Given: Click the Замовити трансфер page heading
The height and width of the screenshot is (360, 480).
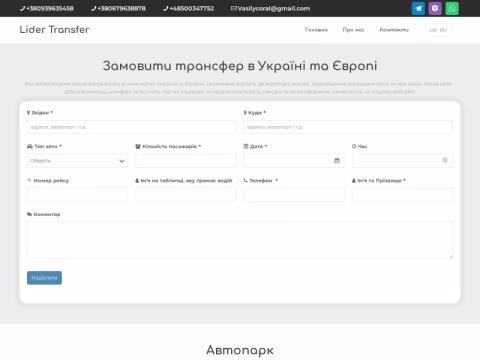Looking at the screenshot, I should tap(240, 66).
